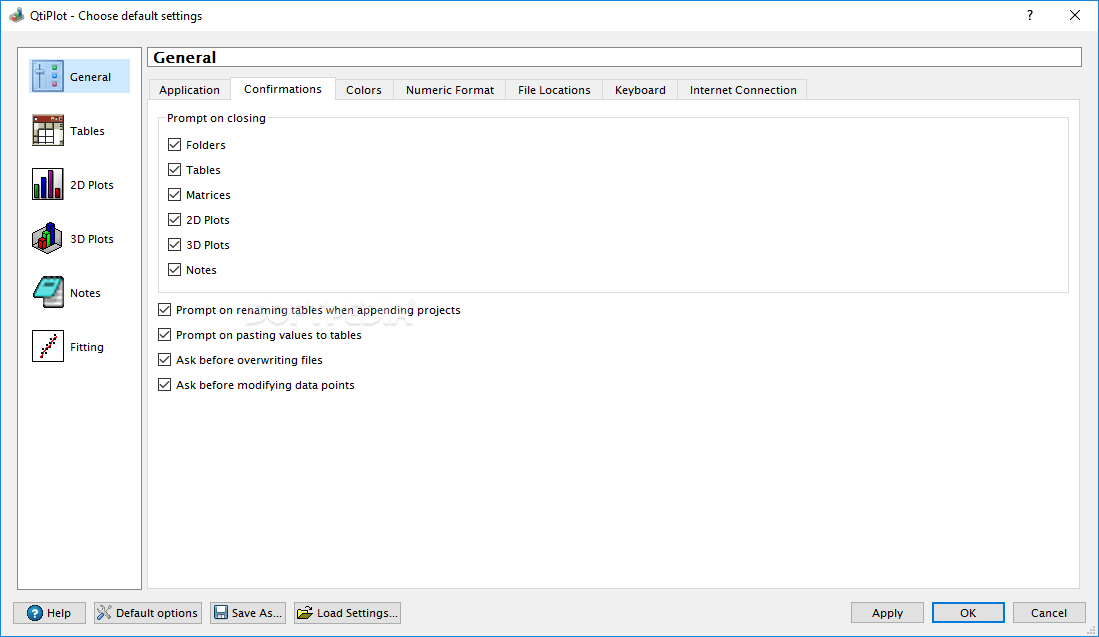
Task: Disable the 3D Plots closing prompt checkbox
Action: [175, 245]
